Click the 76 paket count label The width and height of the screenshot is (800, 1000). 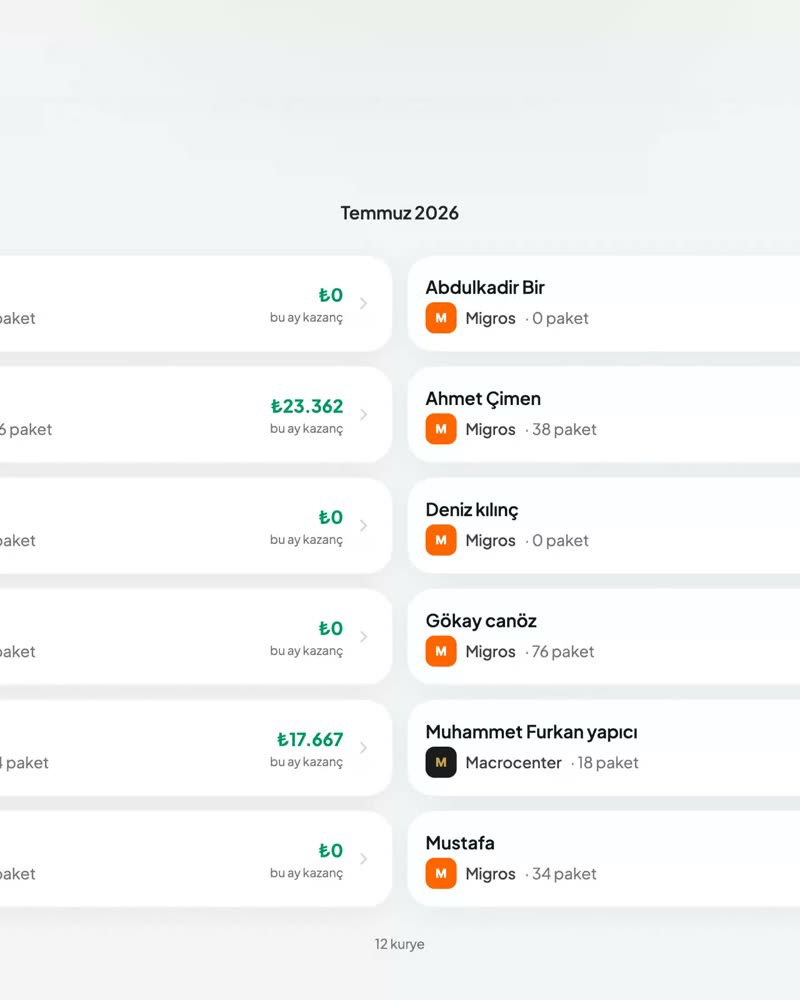pyautogui.click(x=563, y=651)
